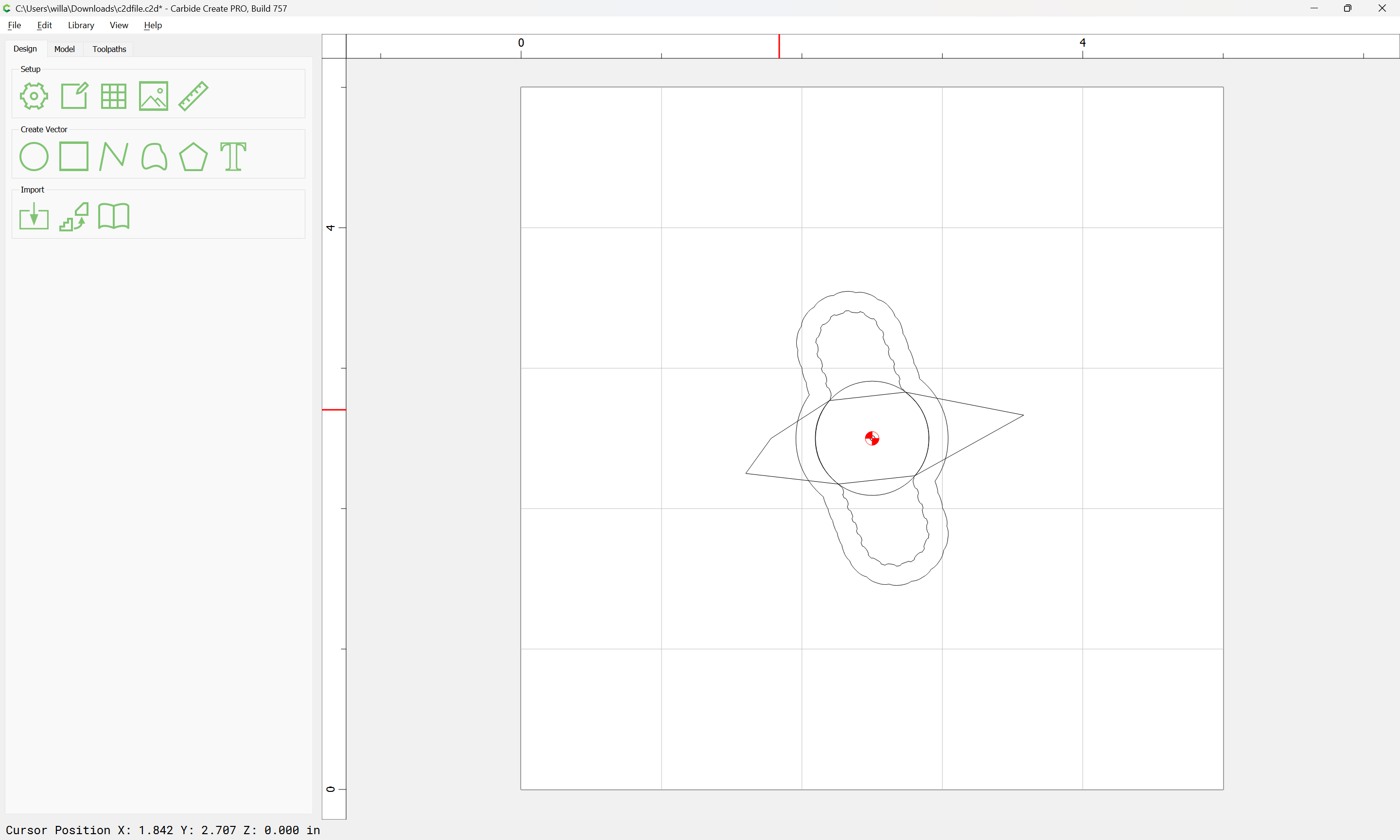
Task: Click the Cursor Position status text
Action: (x=163, y=830)
